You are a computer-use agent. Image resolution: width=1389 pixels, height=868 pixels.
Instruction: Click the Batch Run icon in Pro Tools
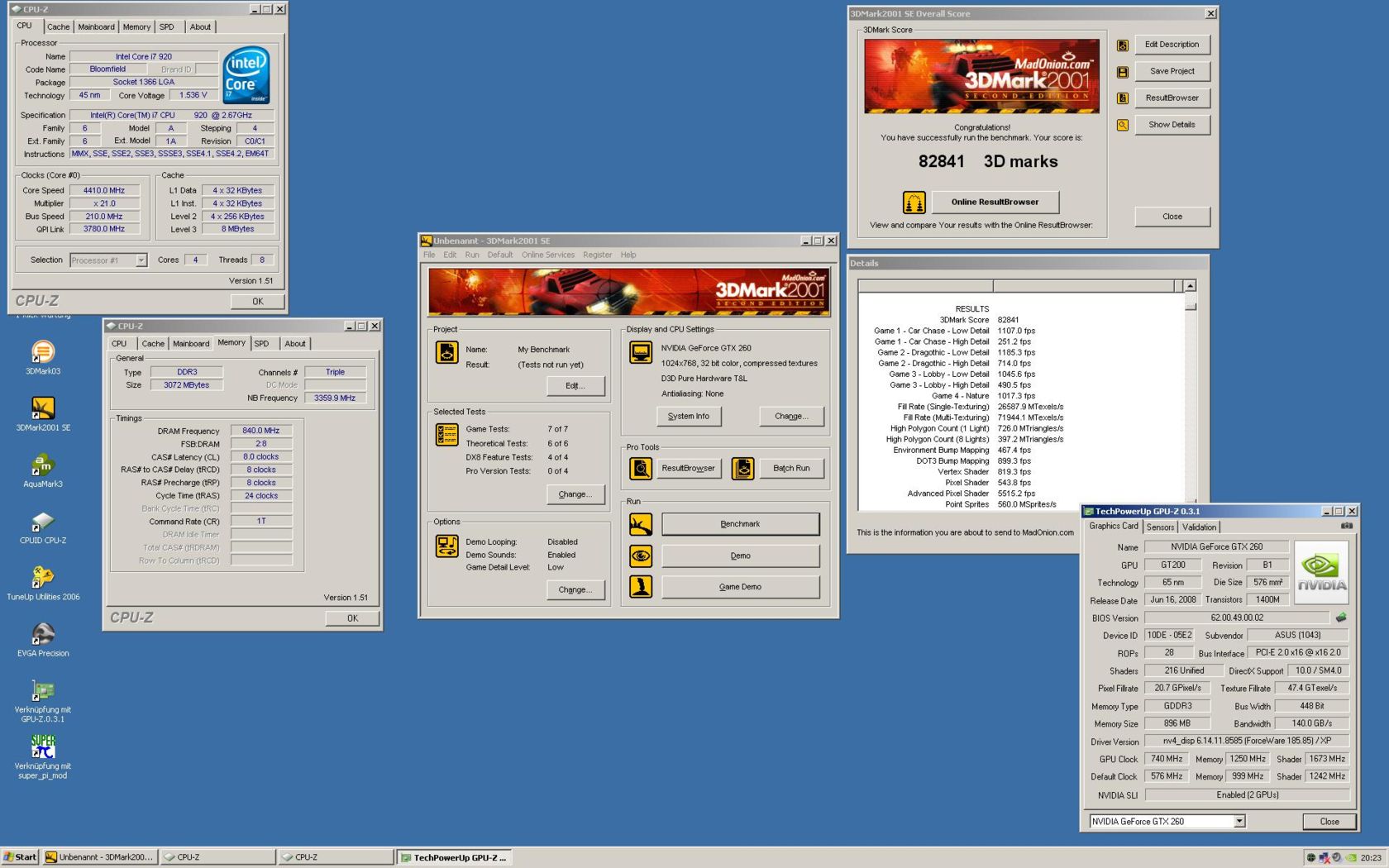coord(742,469)
